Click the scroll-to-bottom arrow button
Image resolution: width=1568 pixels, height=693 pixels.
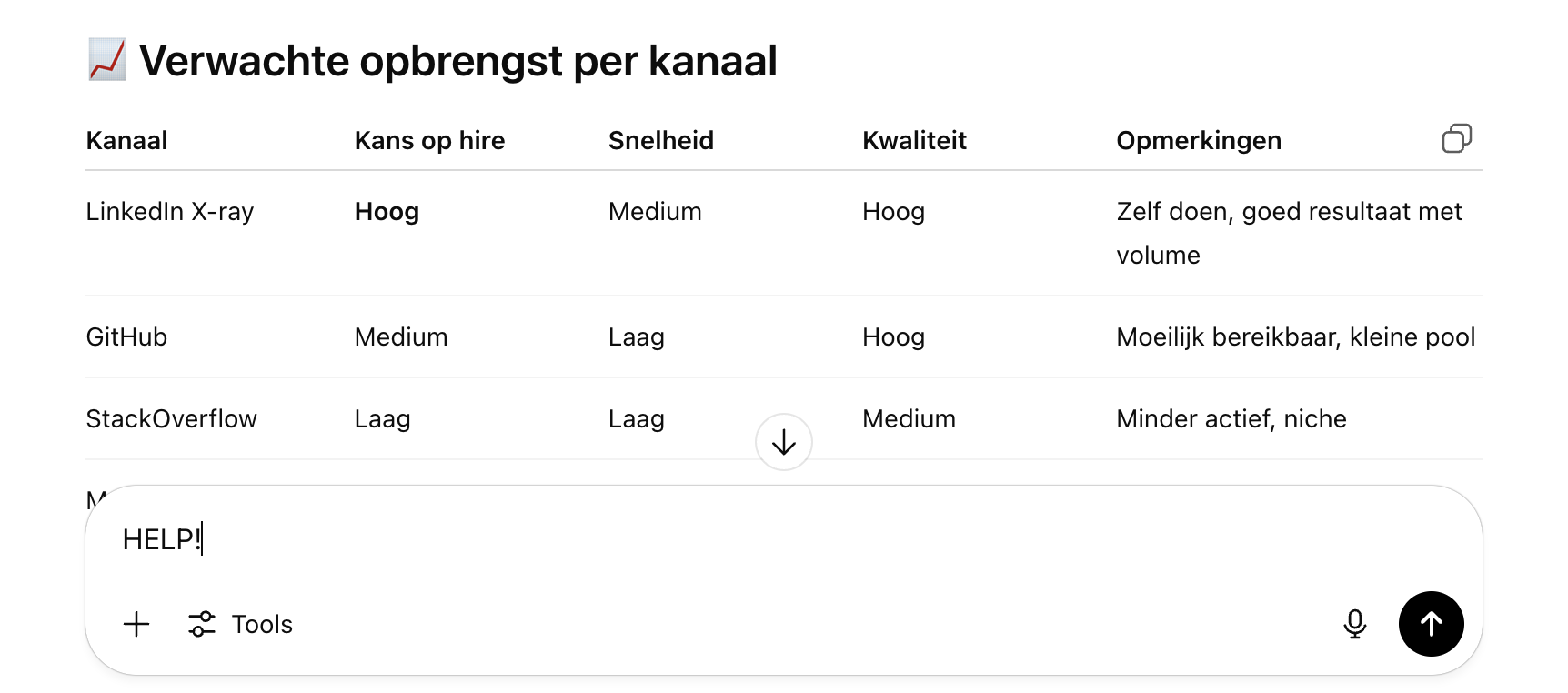[783, 443]
